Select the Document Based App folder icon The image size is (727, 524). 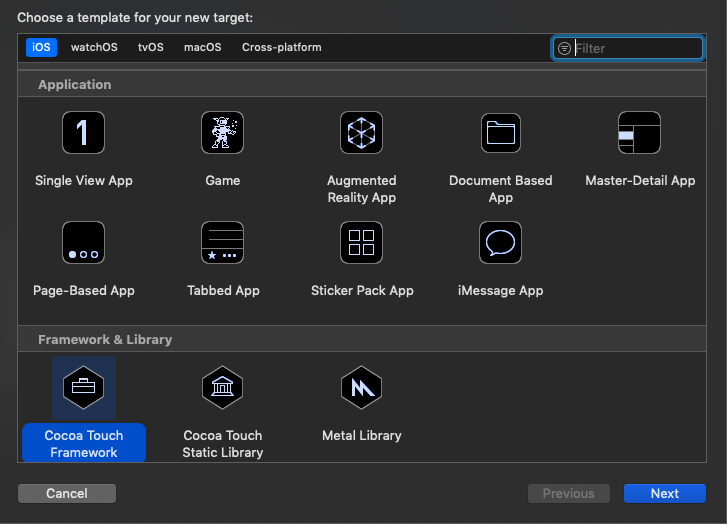point(501,133)
